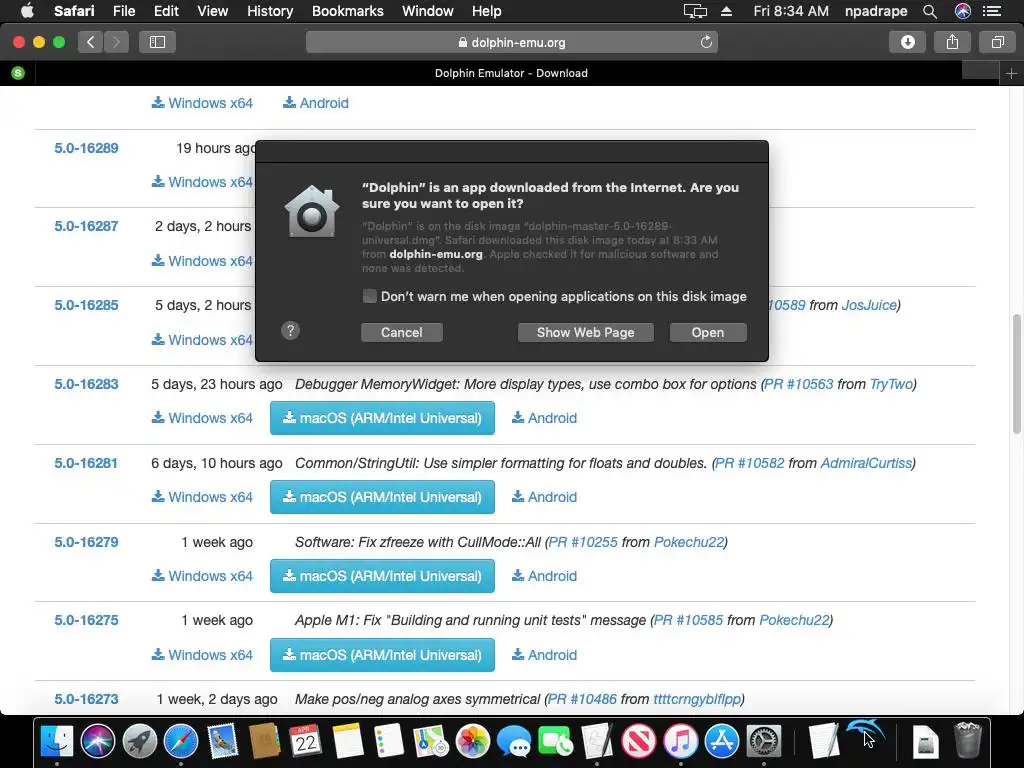Viewport: 1024px width, 768px height.
Task: Download Windows x64 for 5.0-16283
Action: 202,418
